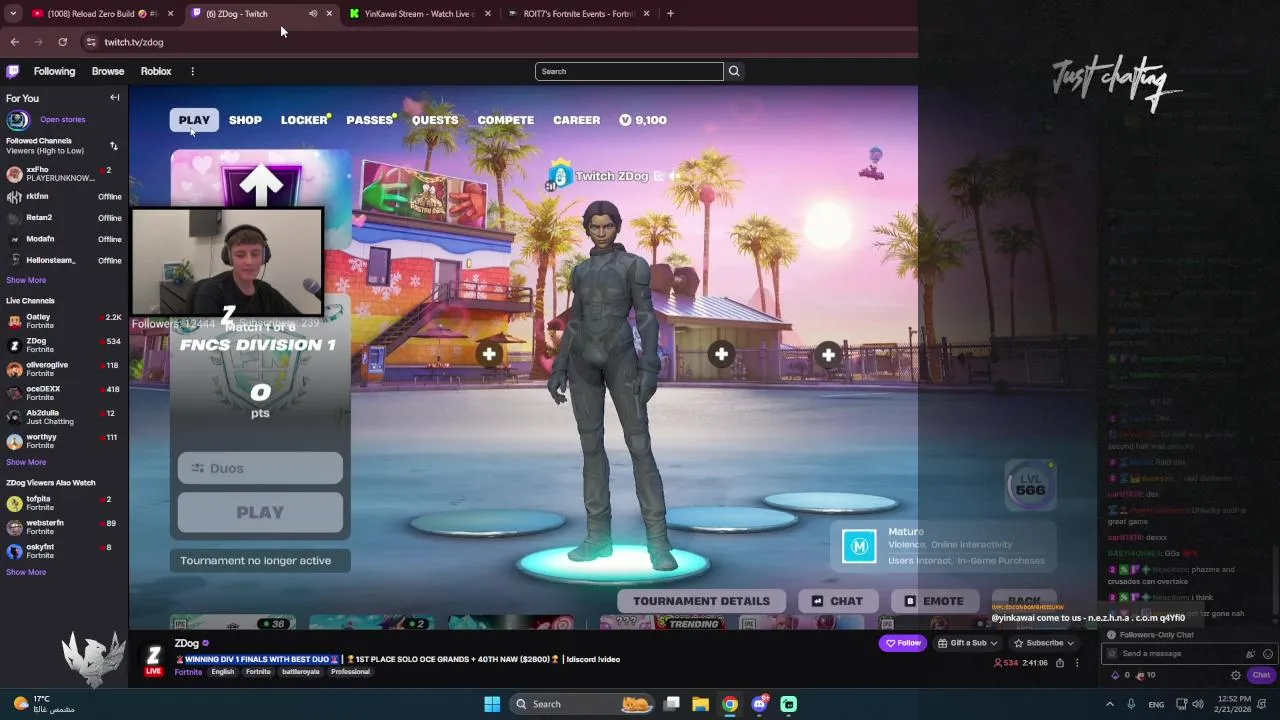Sort followed channels by viewers

(113, 146)
